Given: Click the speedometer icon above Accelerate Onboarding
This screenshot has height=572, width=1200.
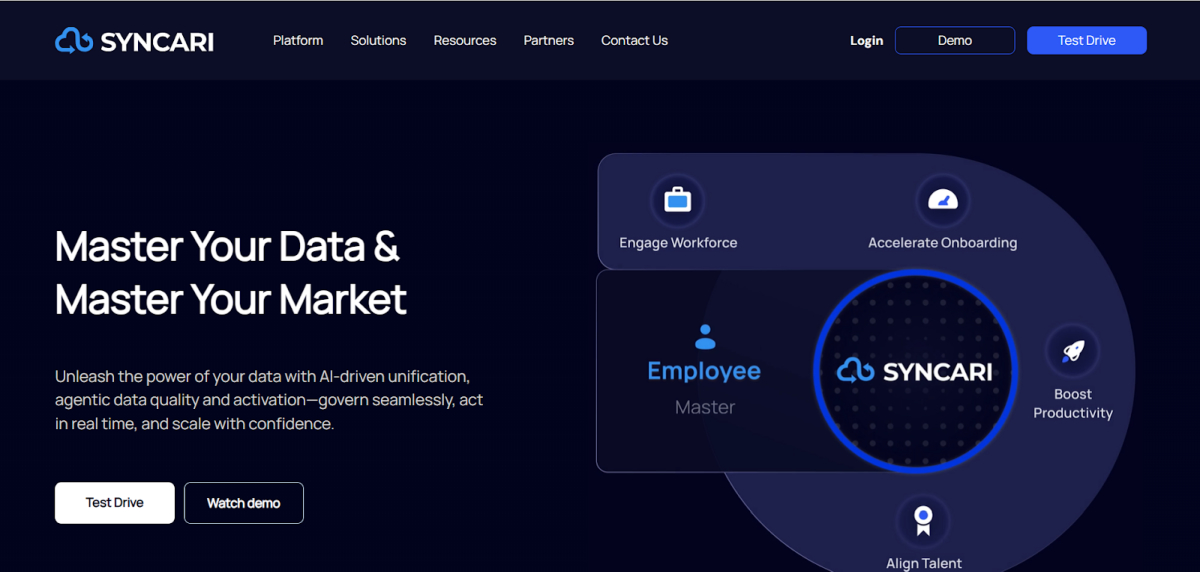Looking at the screenshot, I should click(x=942, y=200).
